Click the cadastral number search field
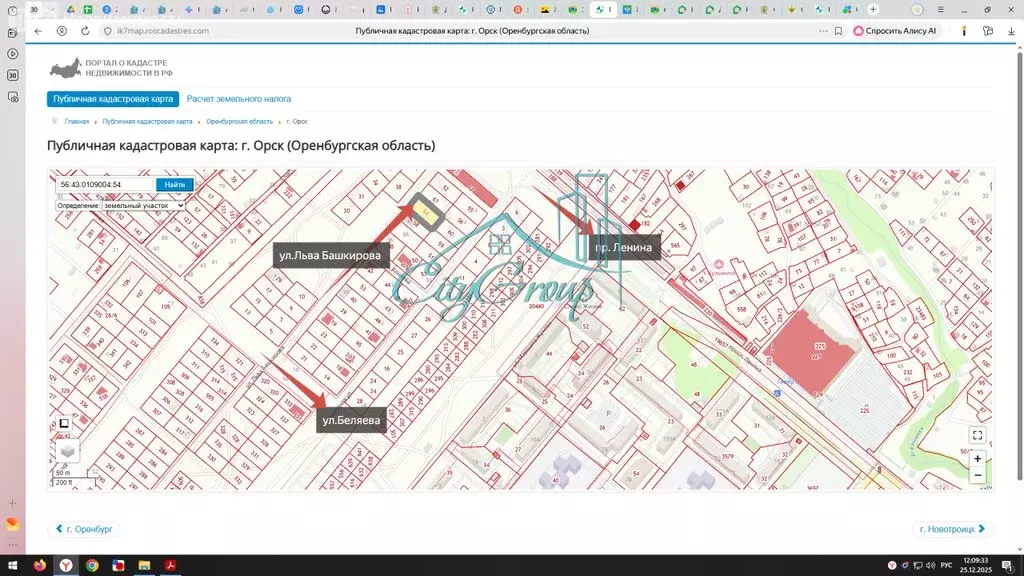 pyautogui.click(x=105, y=185)
